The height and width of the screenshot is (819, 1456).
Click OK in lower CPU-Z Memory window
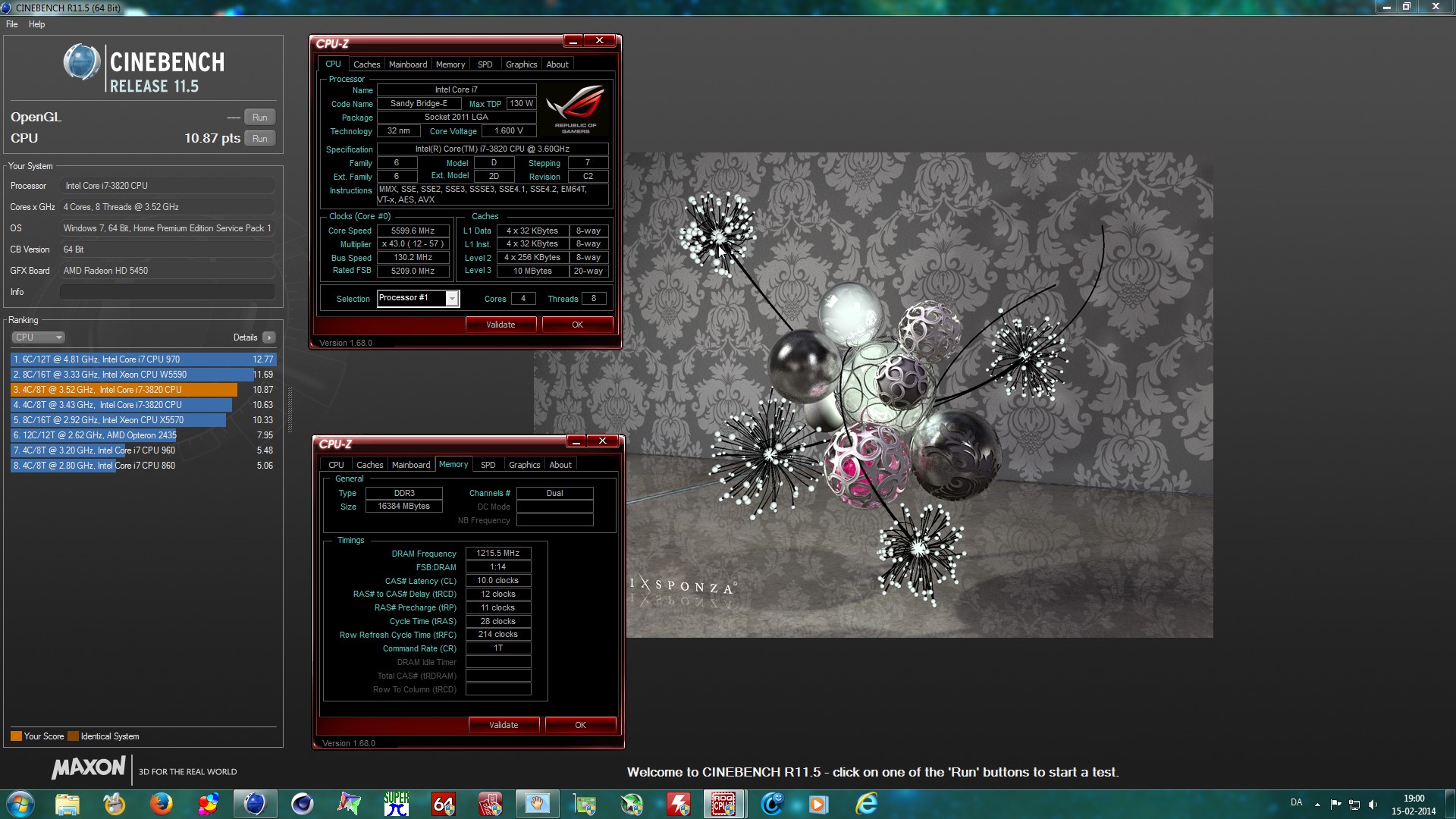point(581,725)
